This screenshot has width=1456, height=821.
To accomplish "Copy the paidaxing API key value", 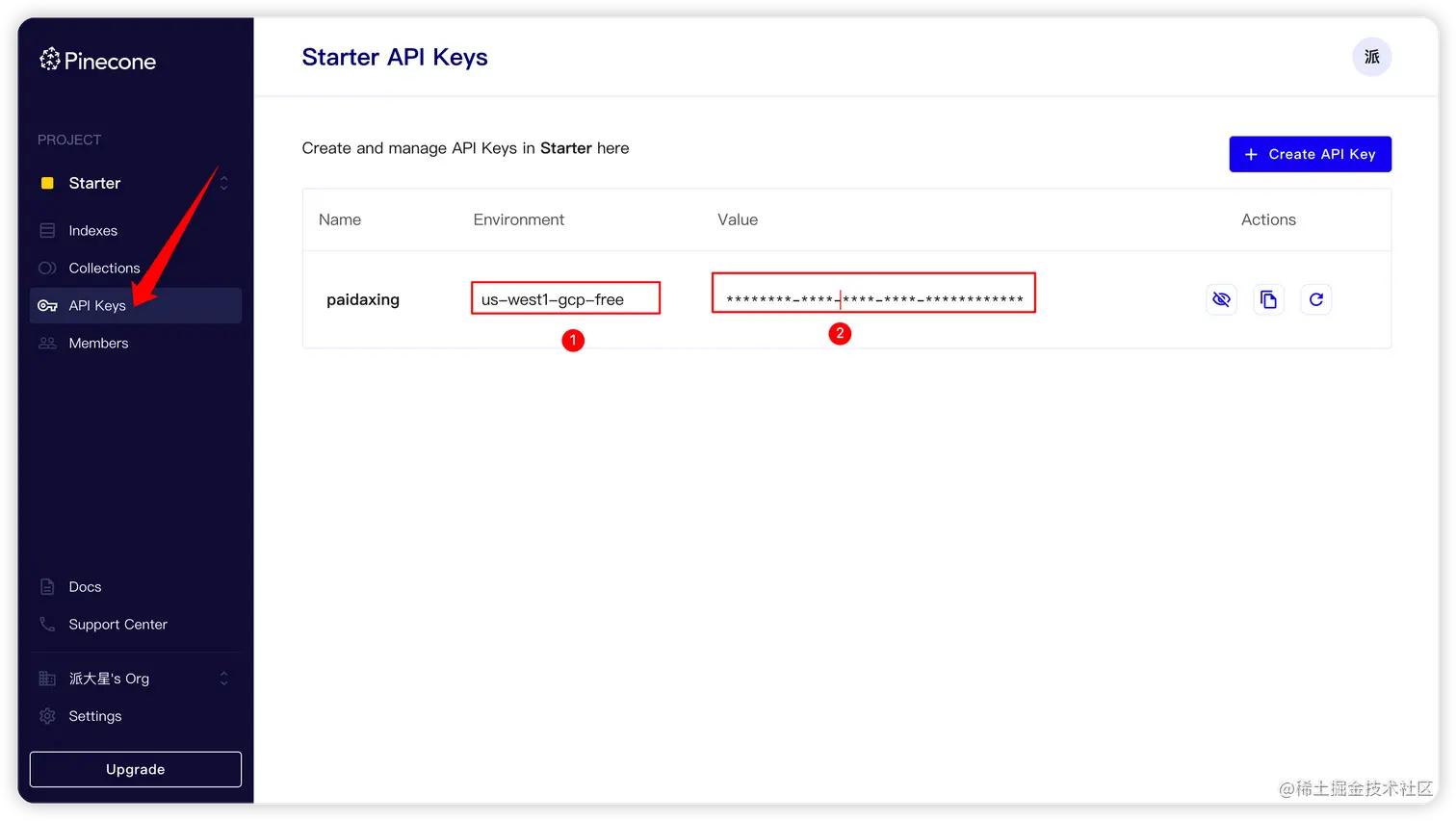I will [x=1269, y=299].
